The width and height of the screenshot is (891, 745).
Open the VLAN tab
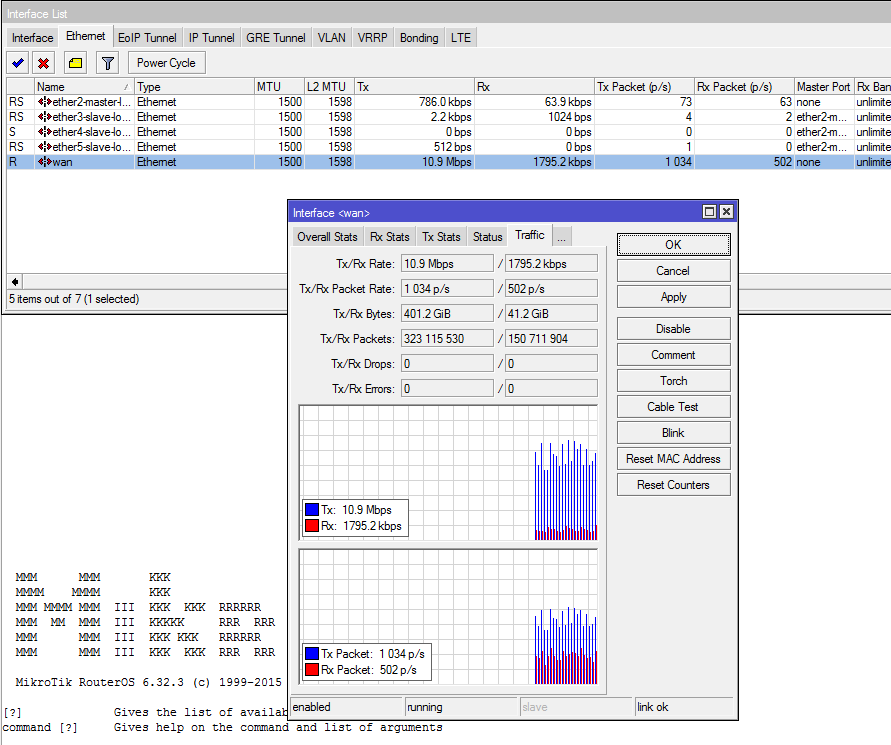click(x=332, y=38)
